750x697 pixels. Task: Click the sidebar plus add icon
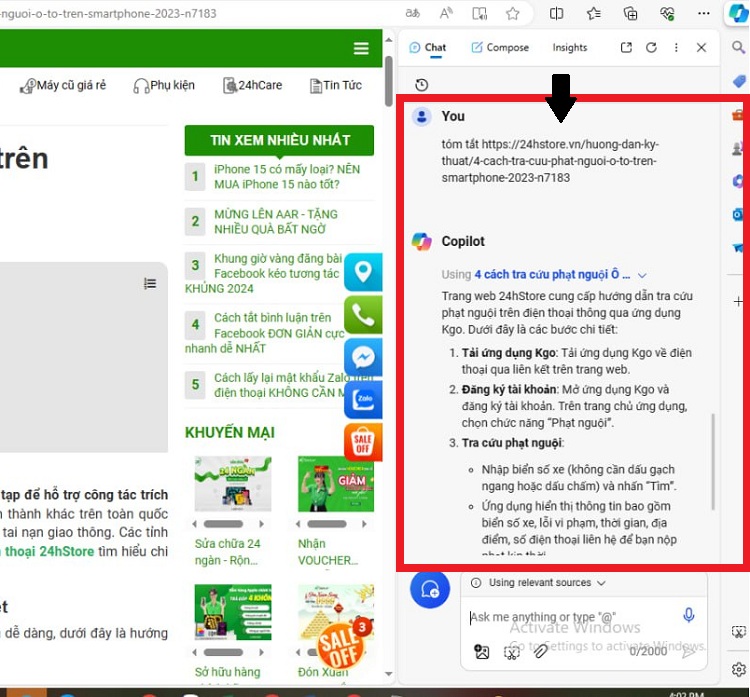pyautogui.click(x=739, y=301)
